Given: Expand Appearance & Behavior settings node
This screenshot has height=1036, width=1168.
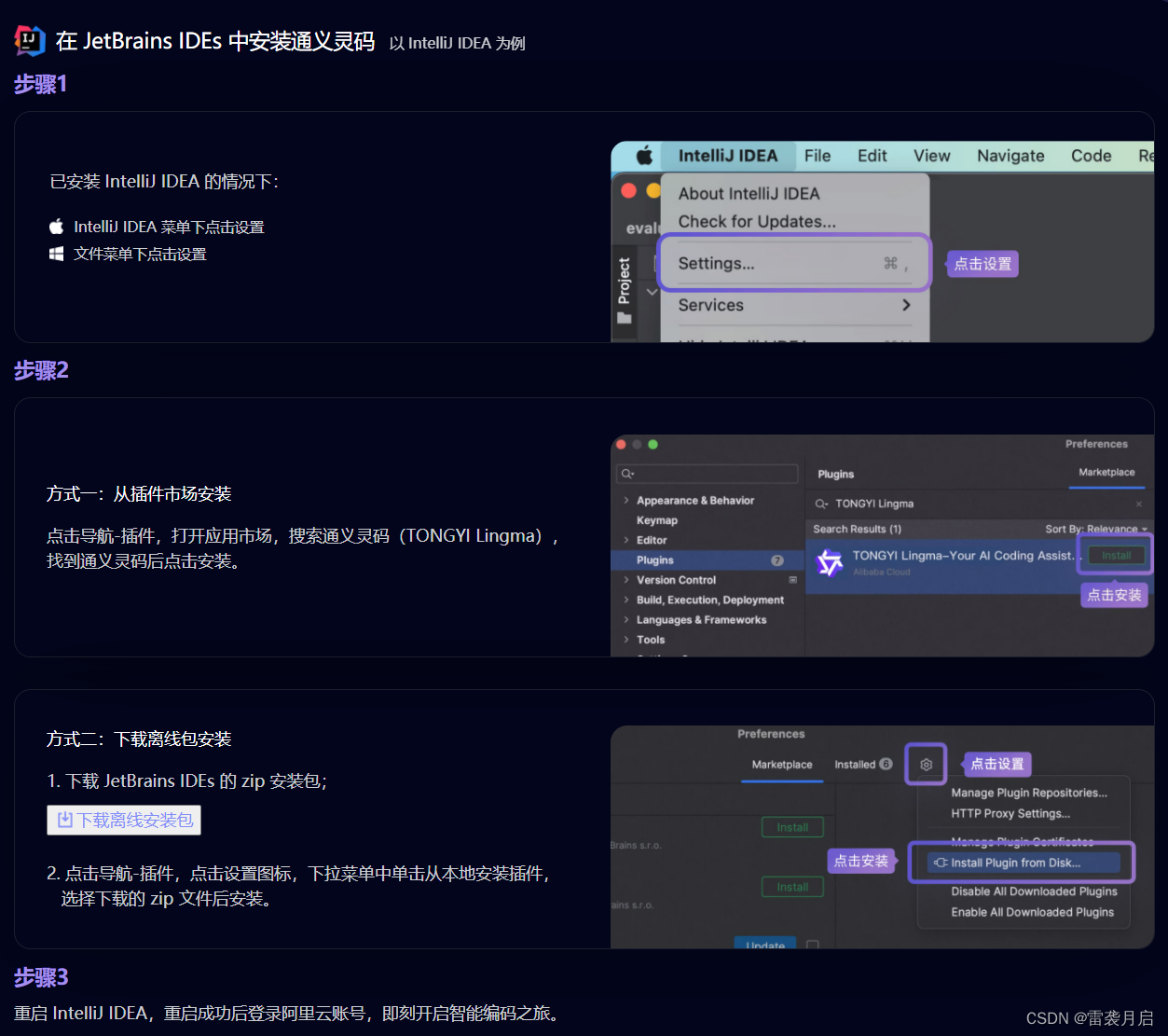Looking at the screenshot, I should 626,501.
